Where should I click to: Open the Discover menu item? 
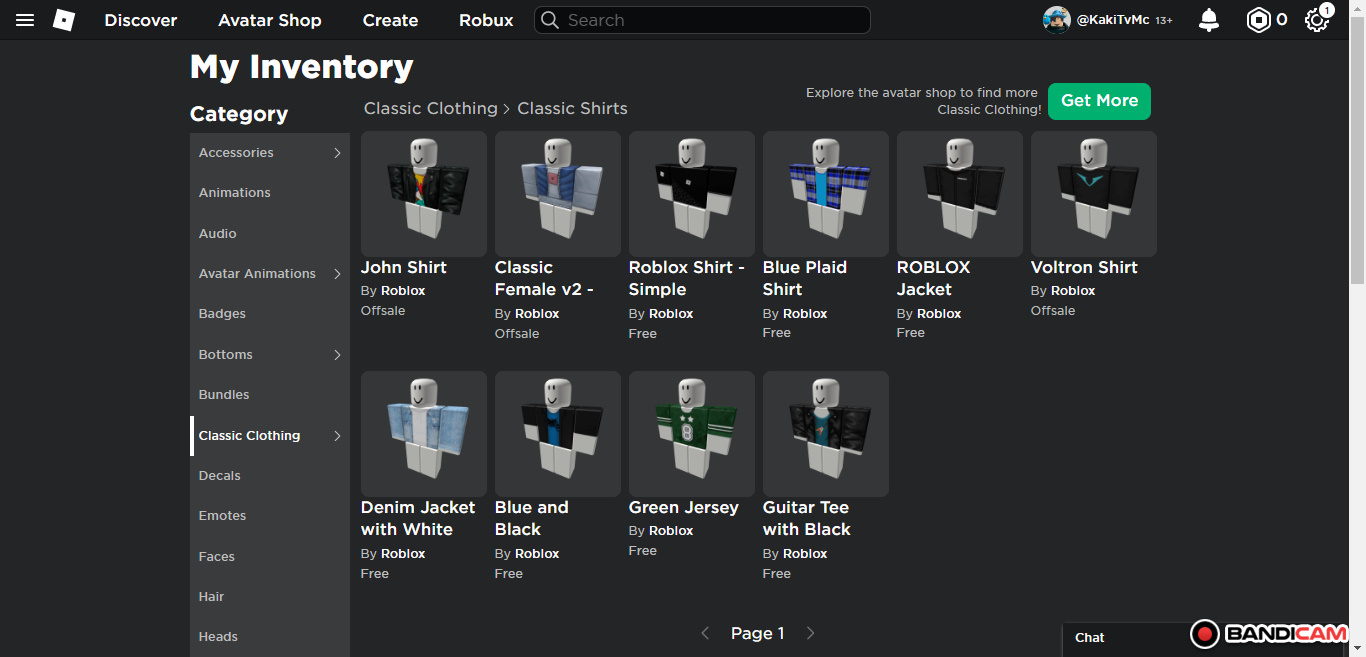(x=141, y=20)
